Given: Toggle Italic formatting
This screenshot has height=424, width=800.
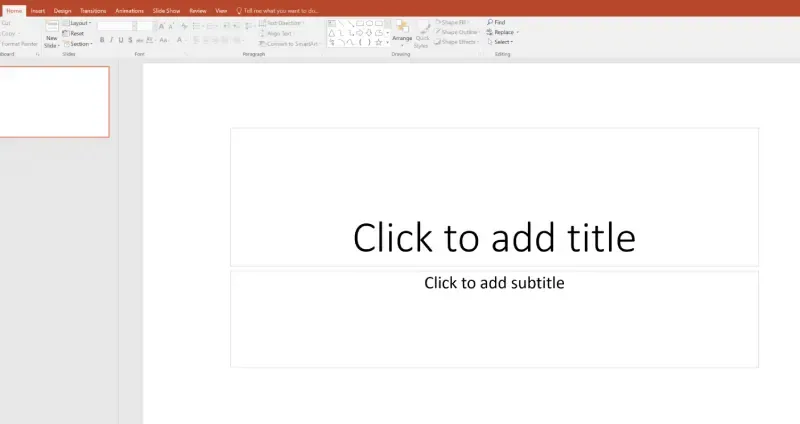Looking at the screenshot, I should click(111, 40).
